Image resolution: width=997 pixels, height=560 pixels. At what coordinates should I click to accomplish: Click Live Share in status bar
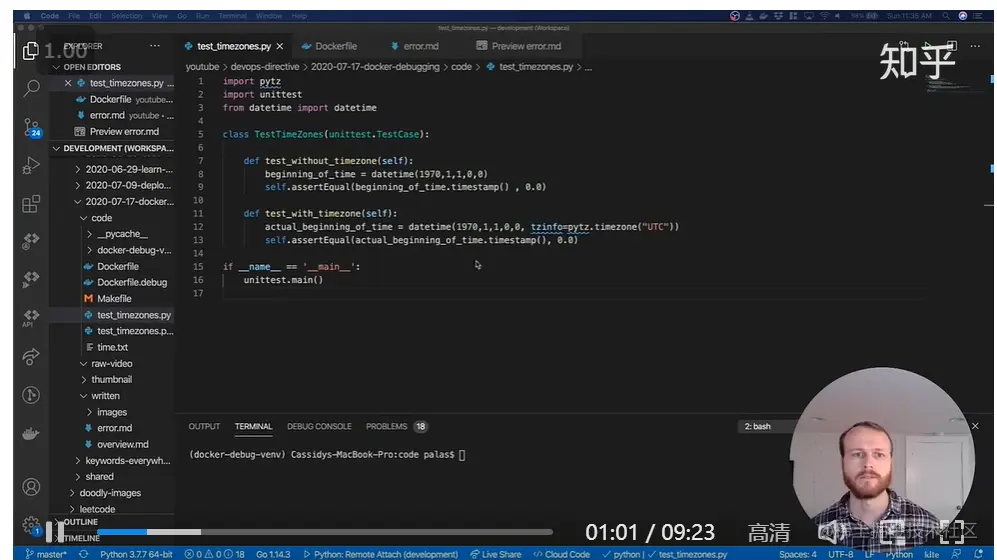coord(495,554)
